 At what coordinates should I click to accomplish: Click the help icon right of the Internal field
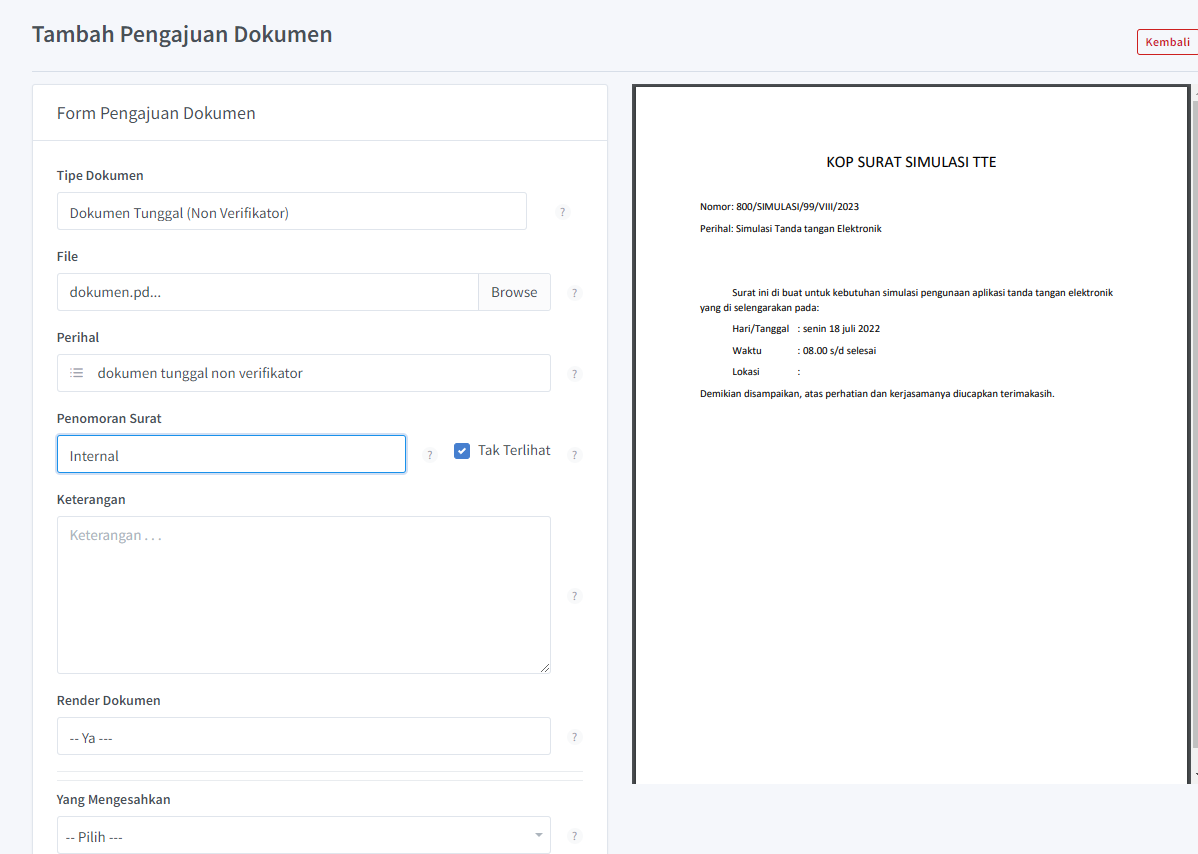click(430, 455)
